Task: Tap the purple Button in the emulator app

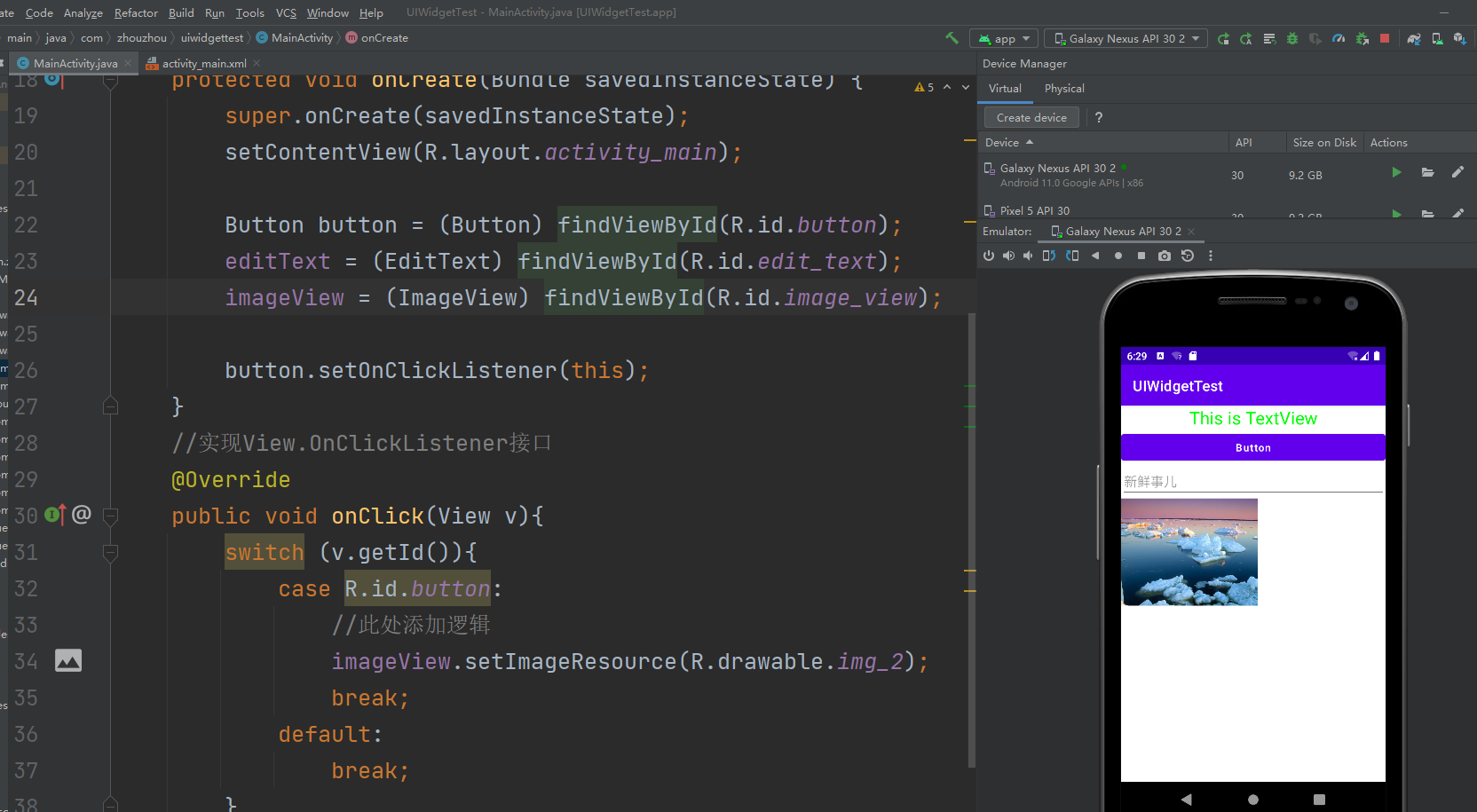Action: [1252, 447]
